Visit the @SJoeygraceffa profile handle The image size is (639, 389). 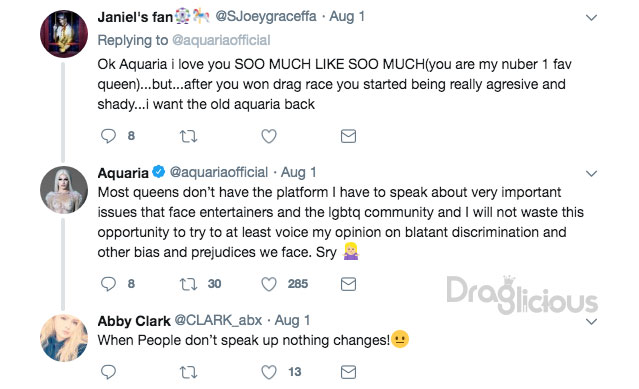(266, 16)
